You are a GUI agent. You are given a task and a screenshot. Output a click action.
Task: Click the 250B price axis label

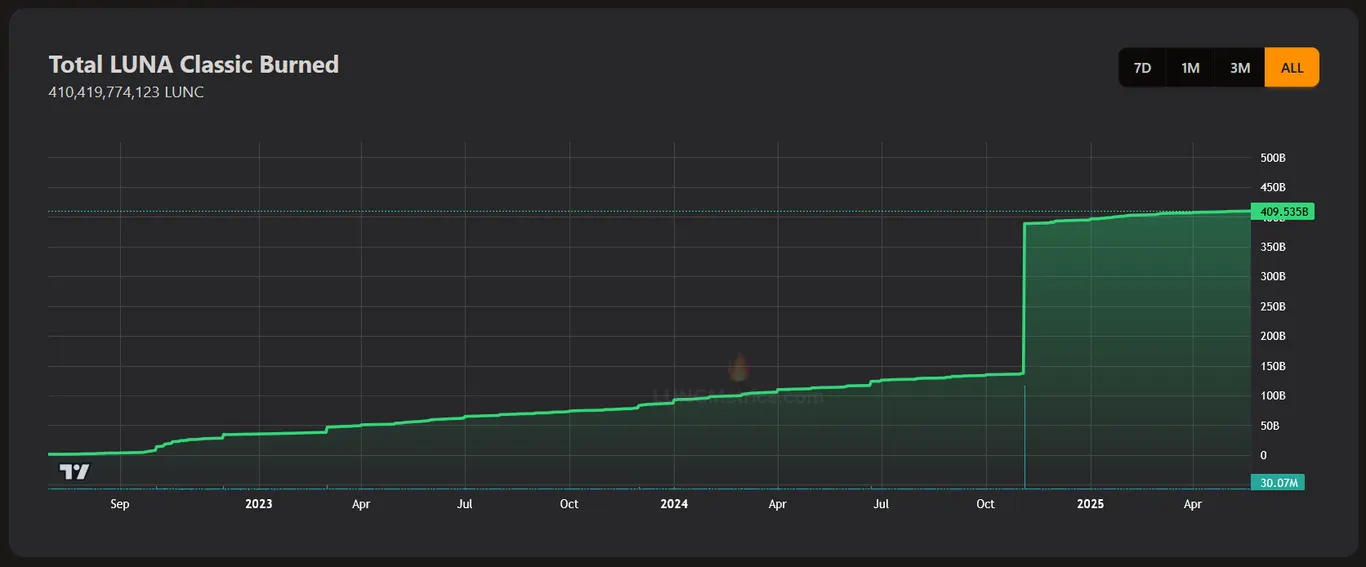pos(1273,306)
